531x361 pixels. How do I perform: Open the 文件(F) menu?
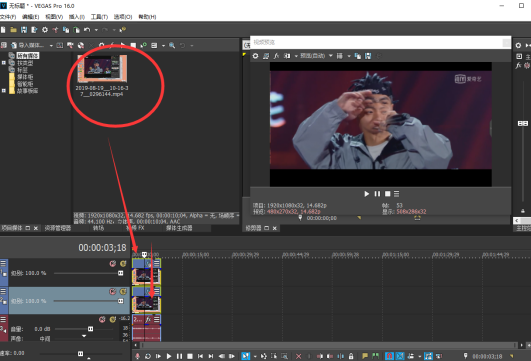point(8,17)
